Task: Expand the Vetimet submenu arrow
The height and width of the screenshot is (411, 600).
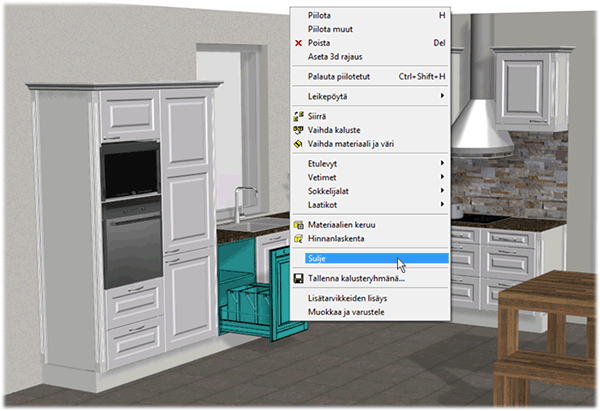Action: point(442,177)
